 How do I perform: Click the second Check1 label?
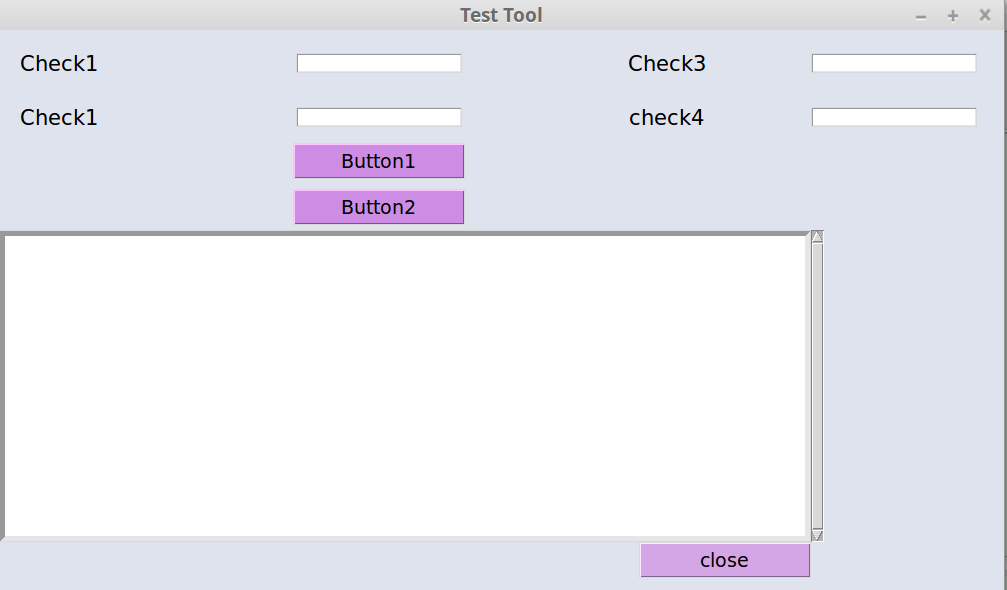(58, 117)
